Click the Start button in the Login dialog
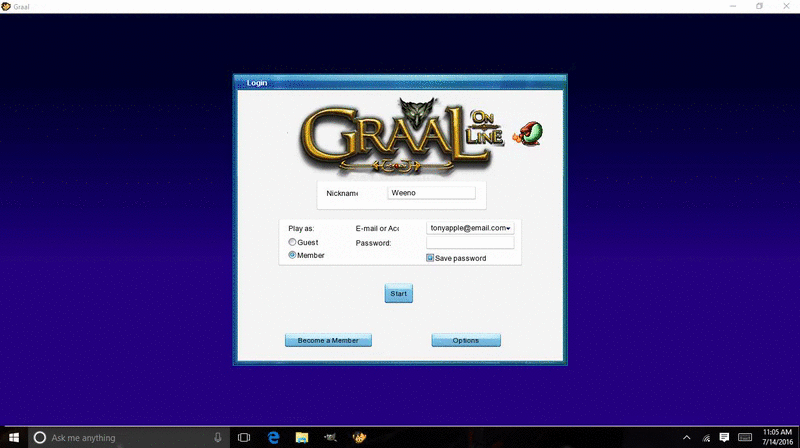800x448 pixels. [x=398, y=293]
